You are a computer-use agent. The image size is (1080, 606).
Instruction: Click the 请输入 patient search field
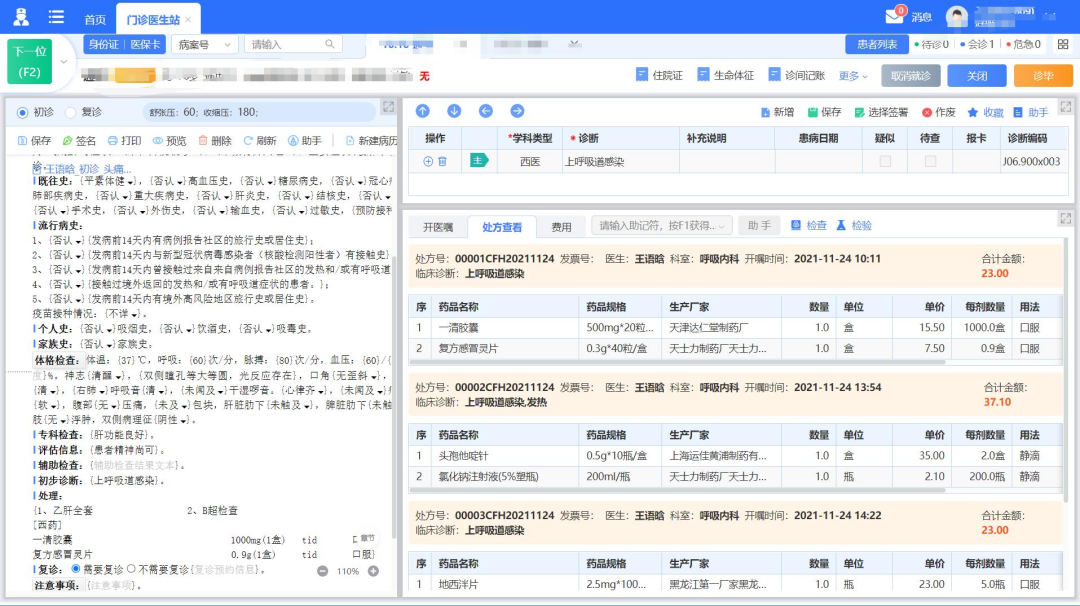pos(293,44)
